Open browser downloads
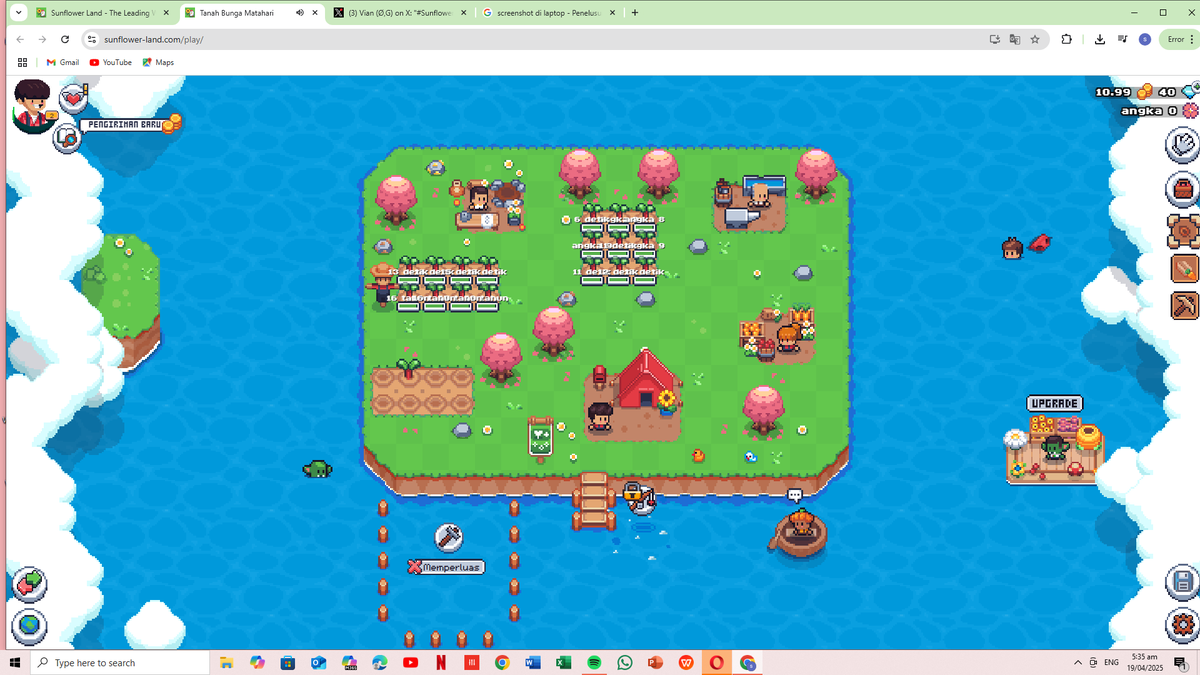This screenshot has height=675, width=1200. tap(1099, 39)
